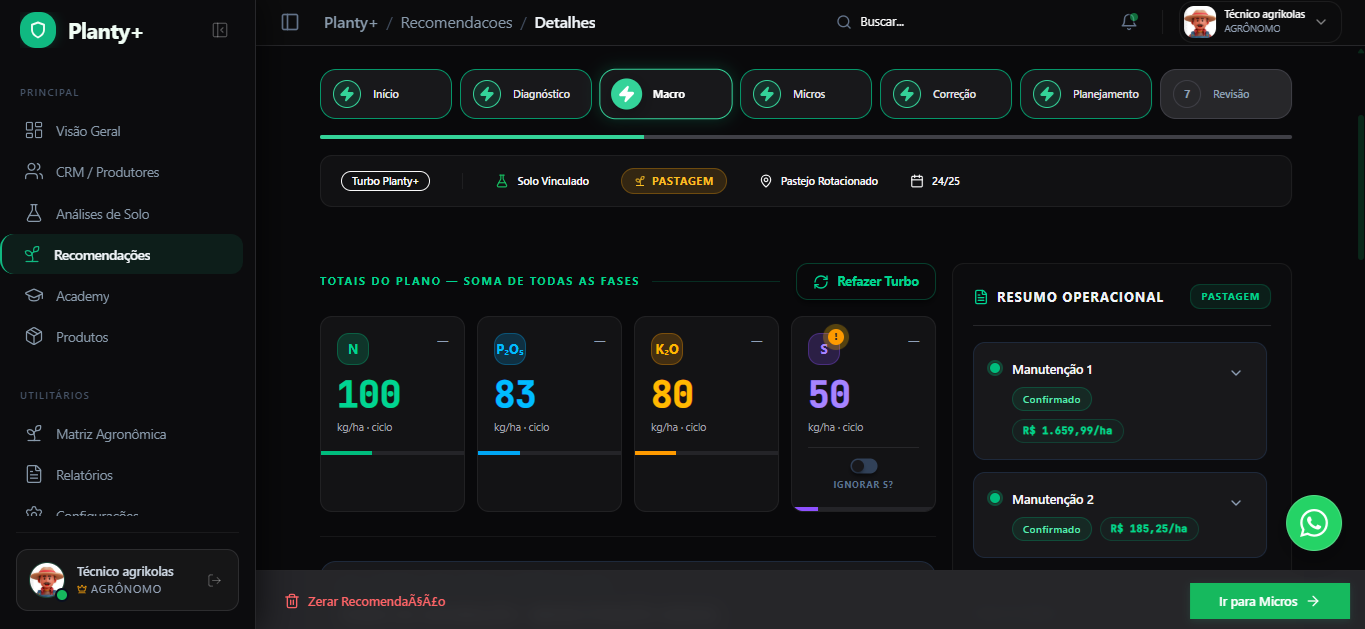Click the Manutenção 1 green status dot
1365x629 pixels.
(x=994, y=368)
